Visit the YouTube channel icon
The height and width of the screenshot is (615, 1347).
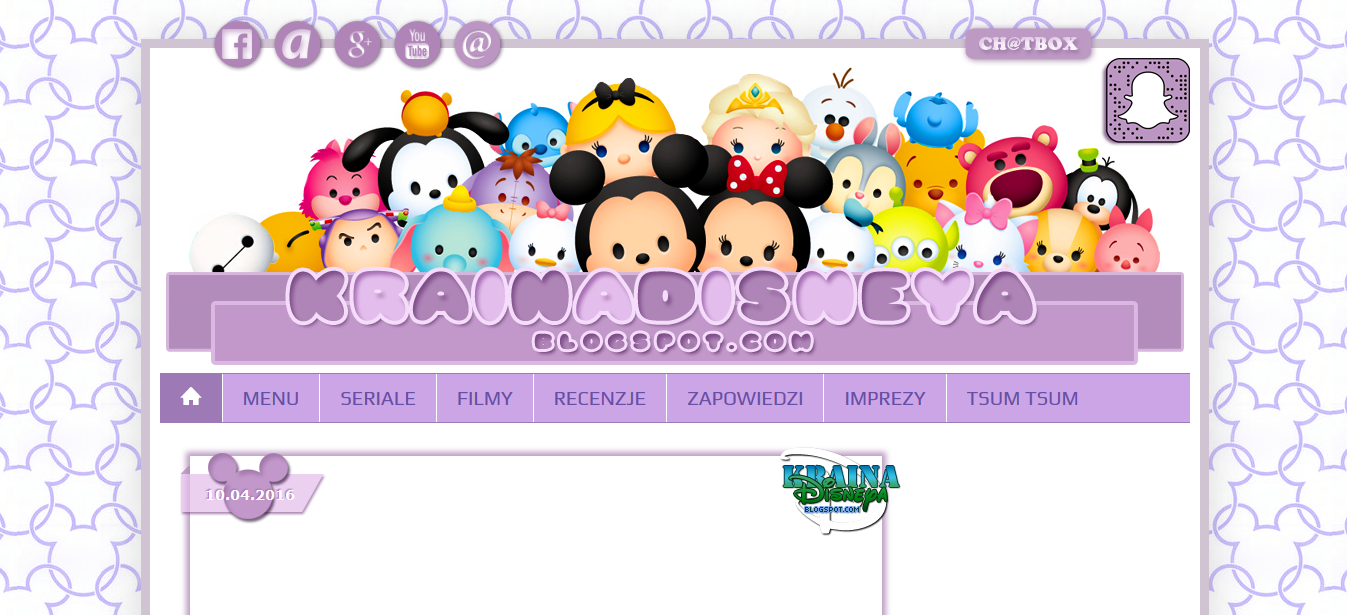[417, 45]
